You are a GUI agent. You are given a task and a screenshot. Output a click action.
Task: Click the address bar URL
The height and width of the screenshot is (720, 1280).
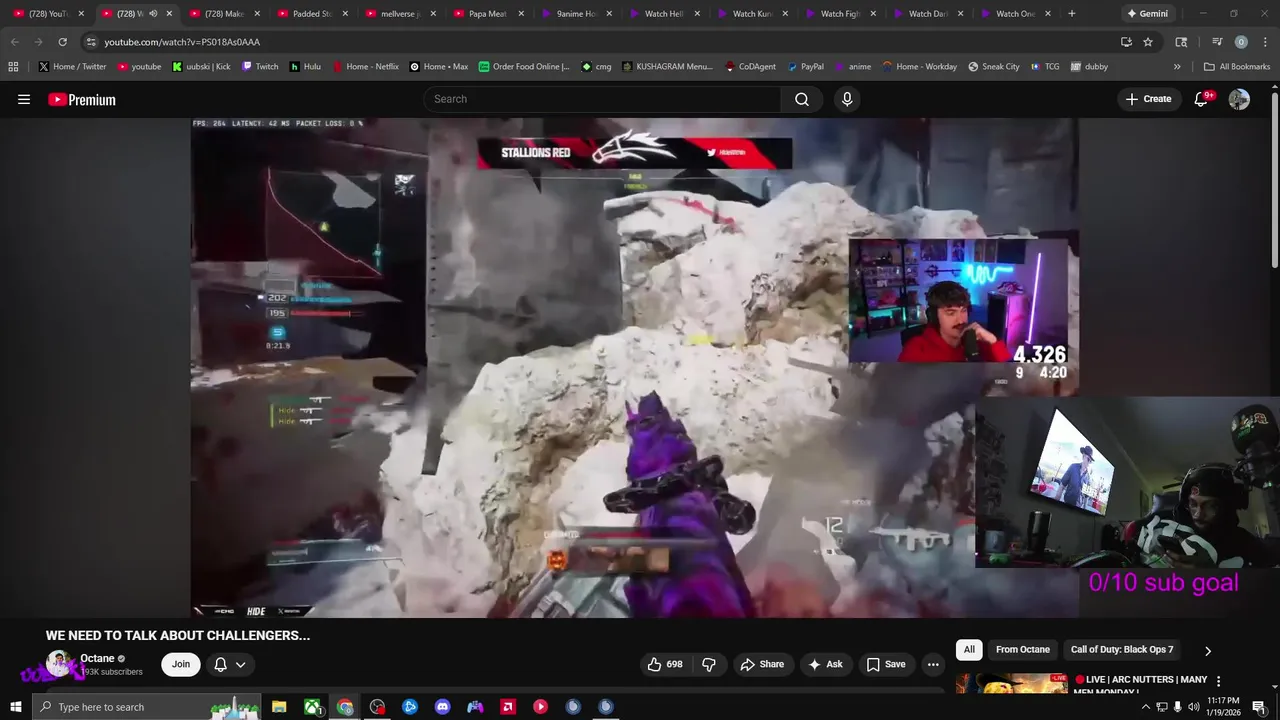pos(182,42)
